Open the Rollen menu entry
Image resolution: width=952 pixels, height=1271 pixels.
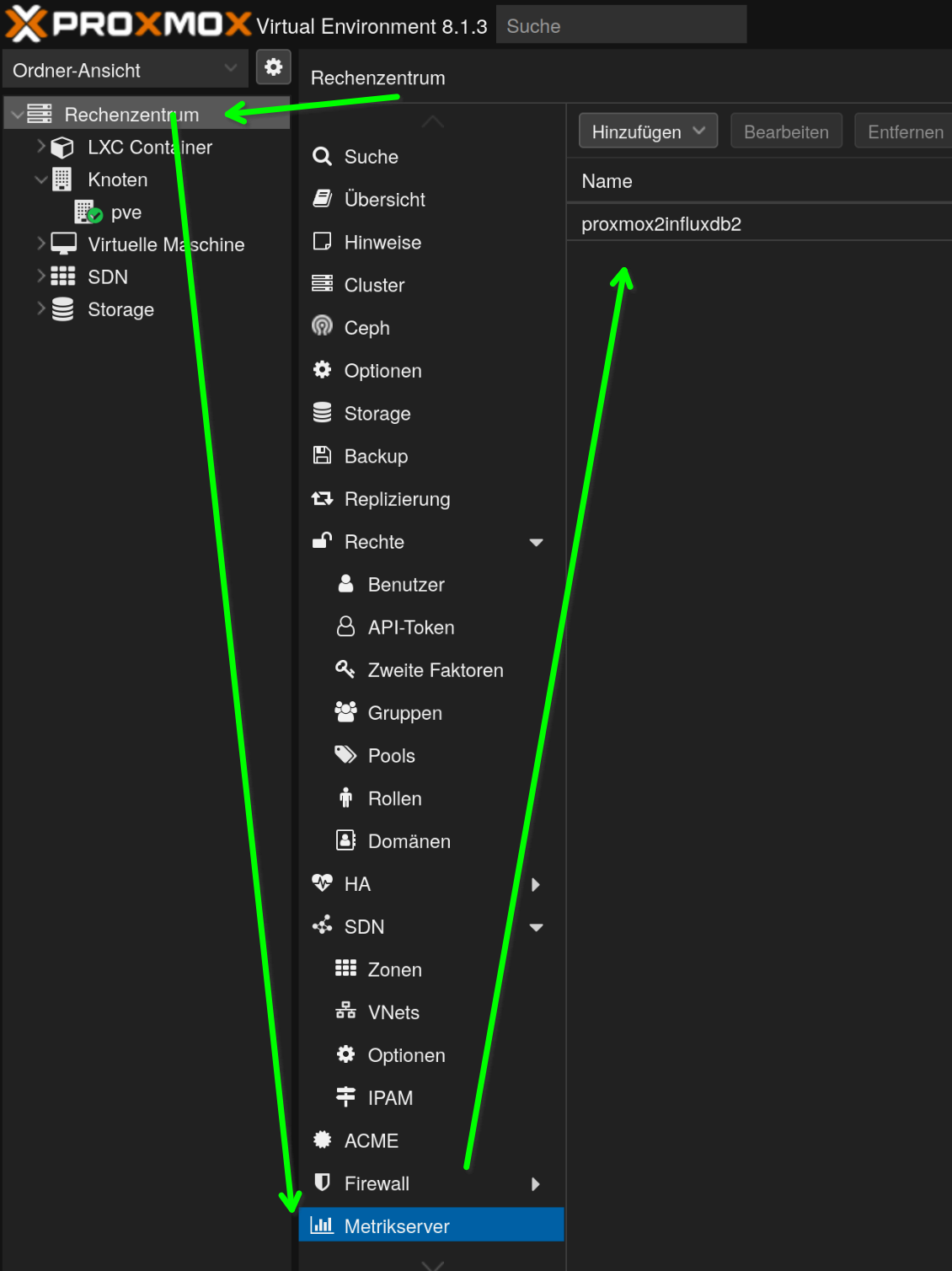(x=431, y=798)
